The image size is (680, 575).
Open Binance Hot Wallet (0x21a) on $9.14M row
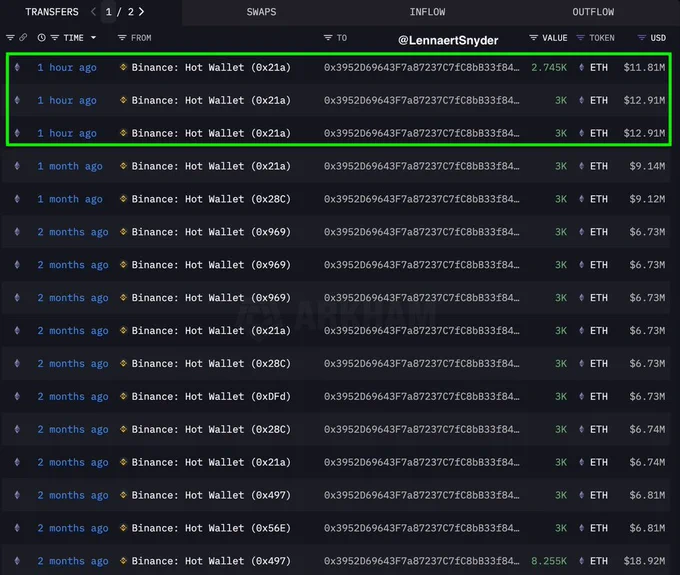tap(211, 166)
